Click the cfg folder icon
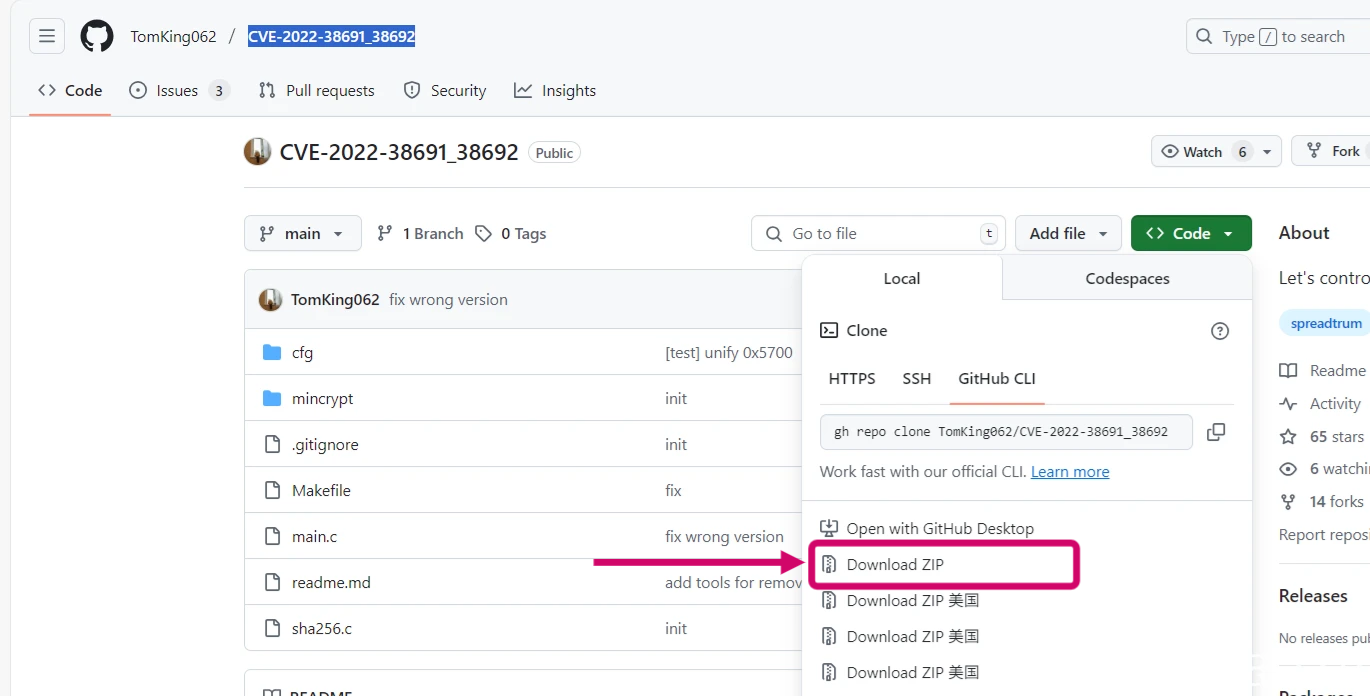Screen dimensions: 1370x696 pos(272,352)
